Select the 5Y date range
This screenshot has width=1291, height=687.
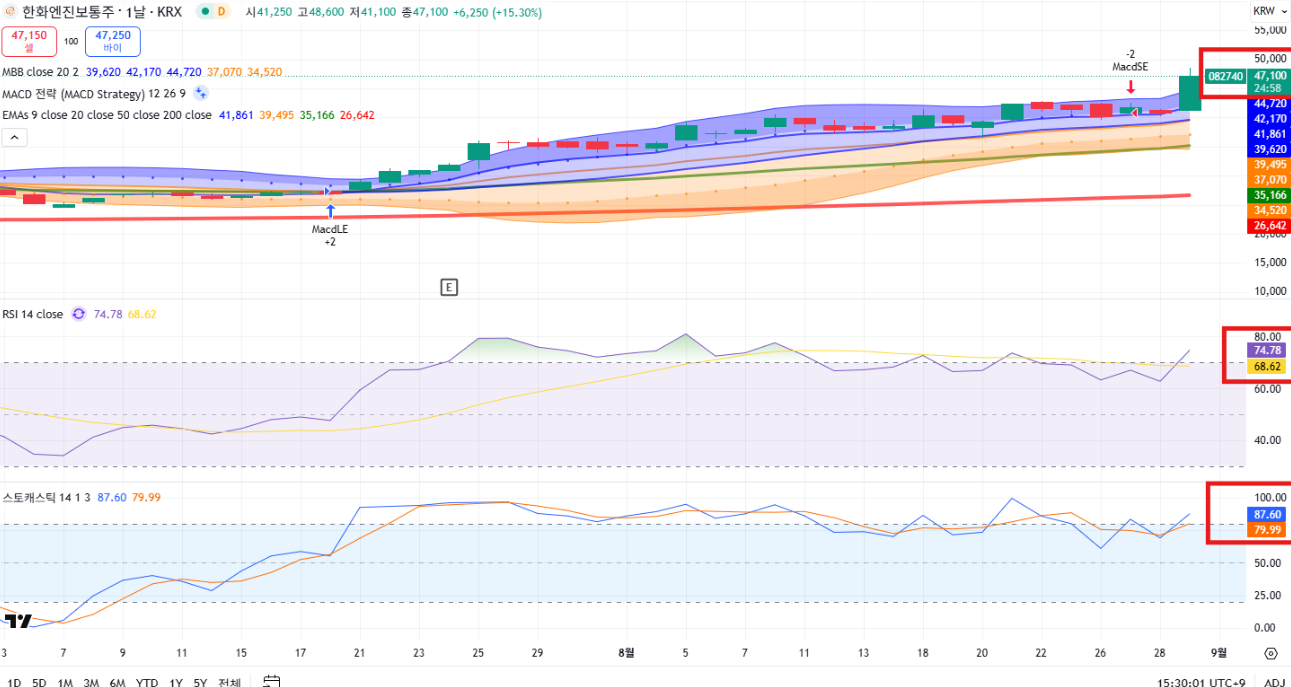click(200, 683)
